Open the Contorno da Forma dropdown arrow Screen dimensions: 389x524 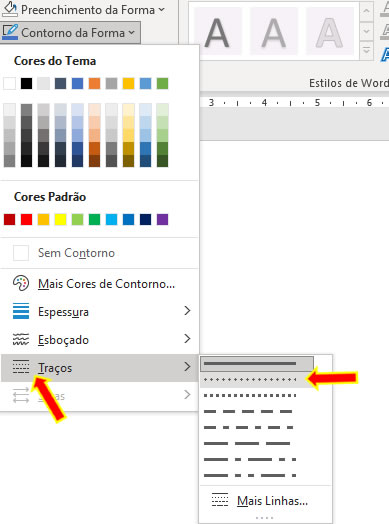132,32
